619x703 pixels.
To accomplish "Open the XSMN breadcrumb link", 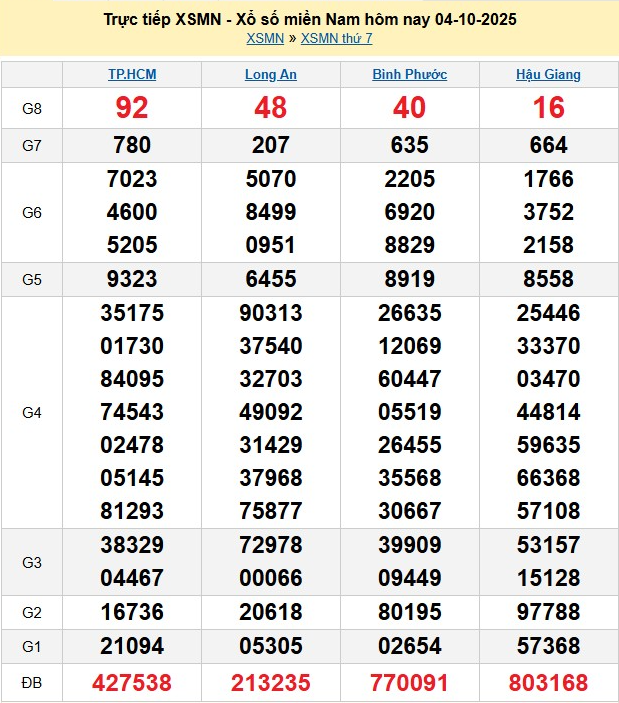I will [x=264, y=39].
